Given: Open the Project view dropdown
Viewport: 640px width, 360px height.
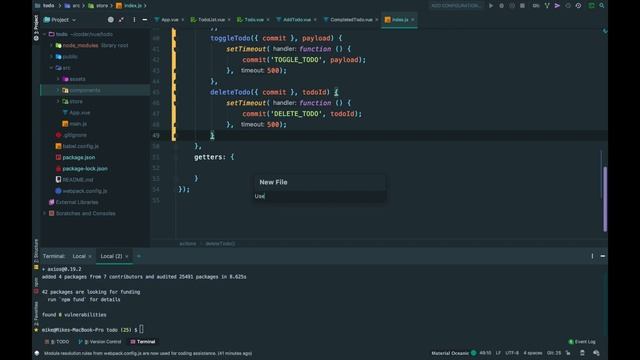Looking at the screenshot, I should (x=60, y=20).
